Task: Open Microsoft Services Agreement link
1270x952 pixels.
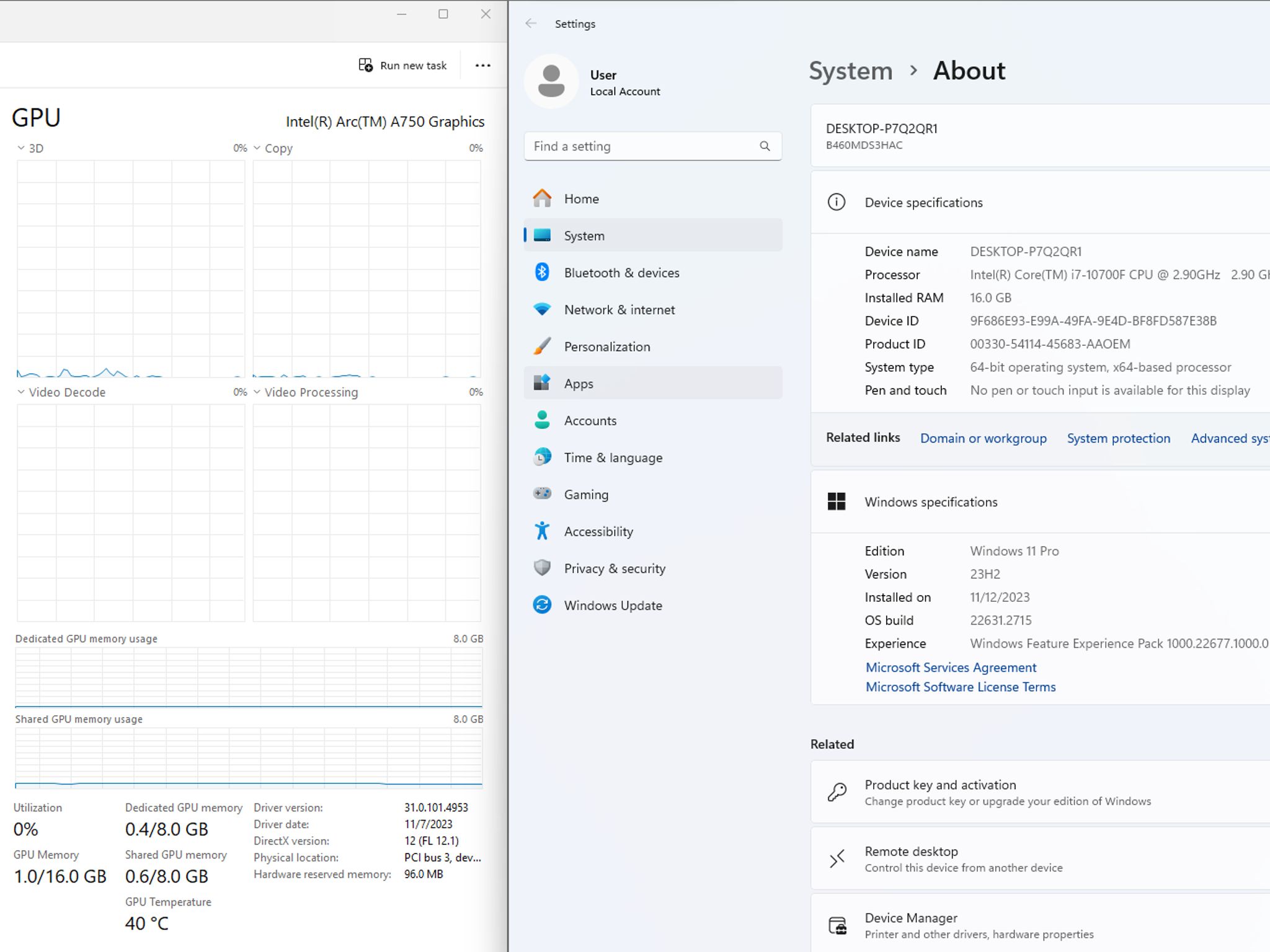Action: click(x=951, y=668)
